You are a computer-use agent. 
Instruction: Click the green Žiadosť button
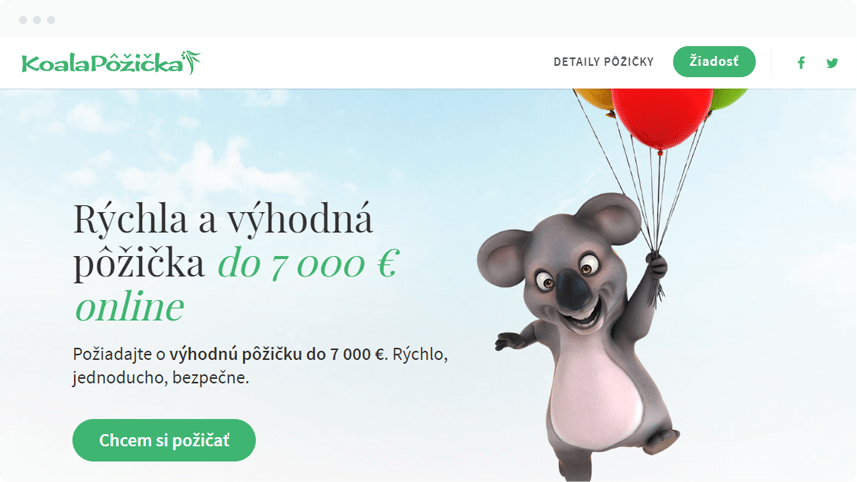pyautogui.click(x=714, y=62)
